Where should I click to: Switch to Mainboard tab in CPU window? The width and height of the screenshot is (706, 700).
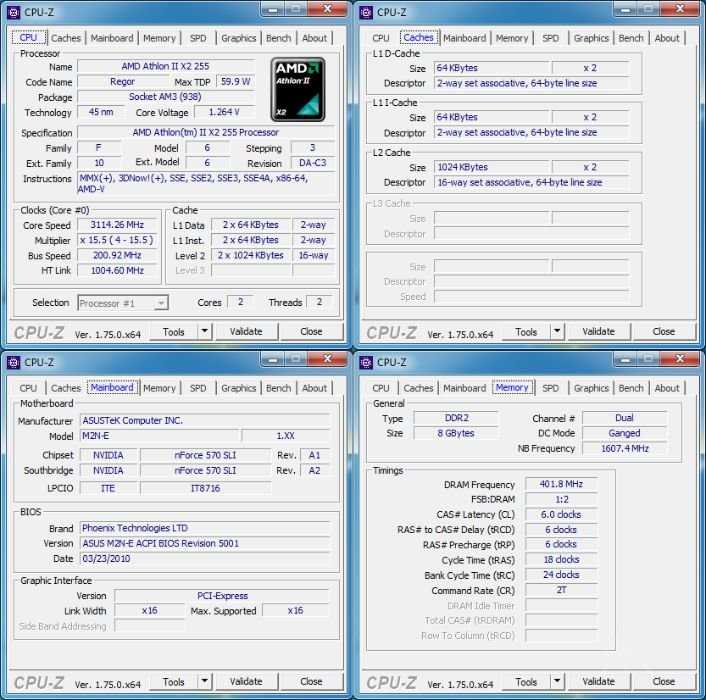click(112, 38)
